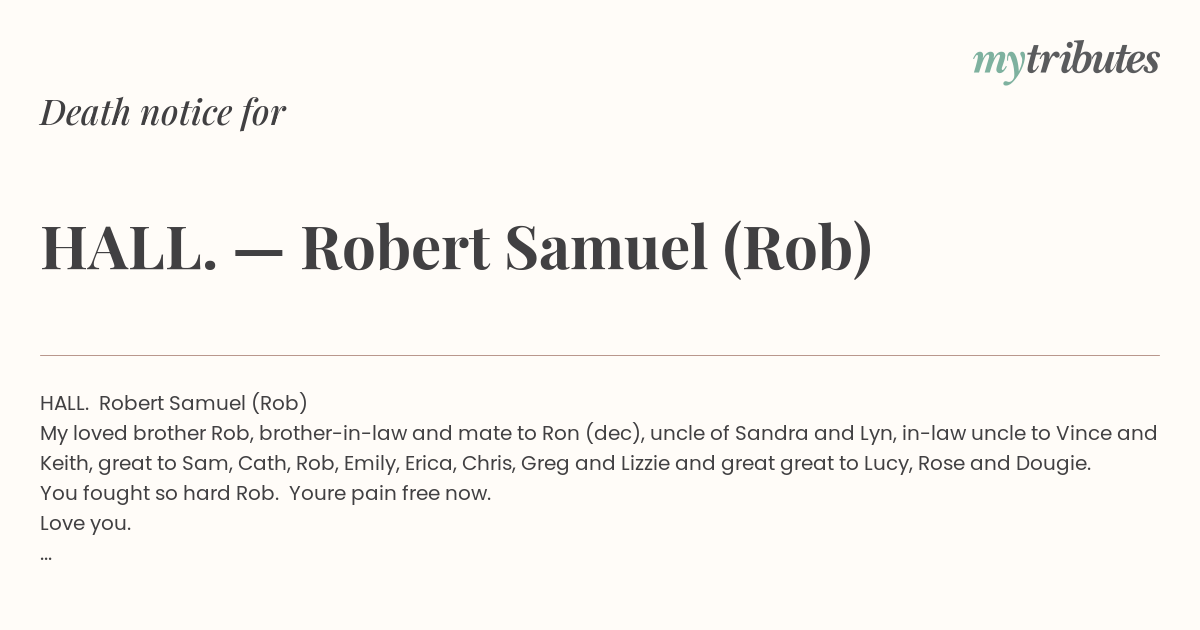Click the word 'Death' in the heading
The height and width of the screenshot is (630, 1200).
pyautogui.click(x=85, y=113)
